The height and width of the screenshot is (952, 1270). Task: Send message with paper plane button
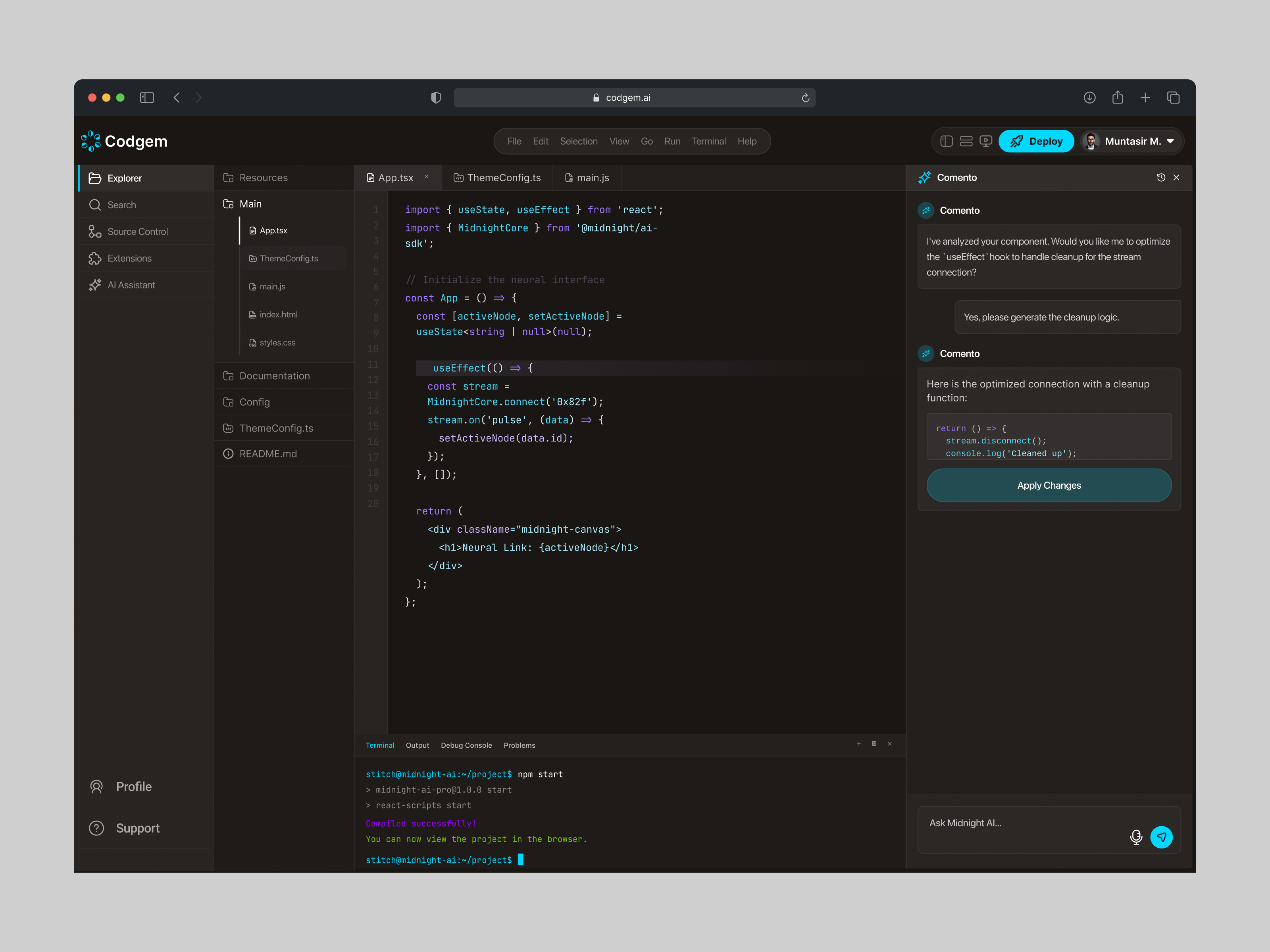coord(1162,837)
